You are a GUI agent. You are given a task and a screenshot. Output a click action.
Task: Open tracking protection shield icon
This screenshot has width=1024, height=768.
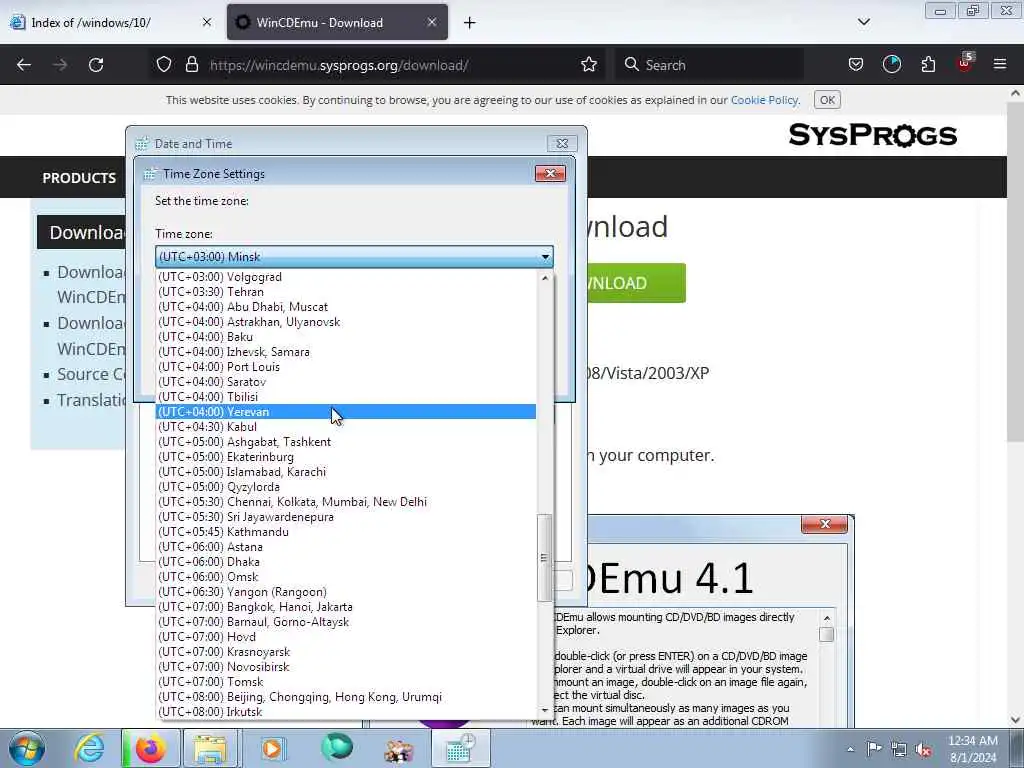point(164,65)
